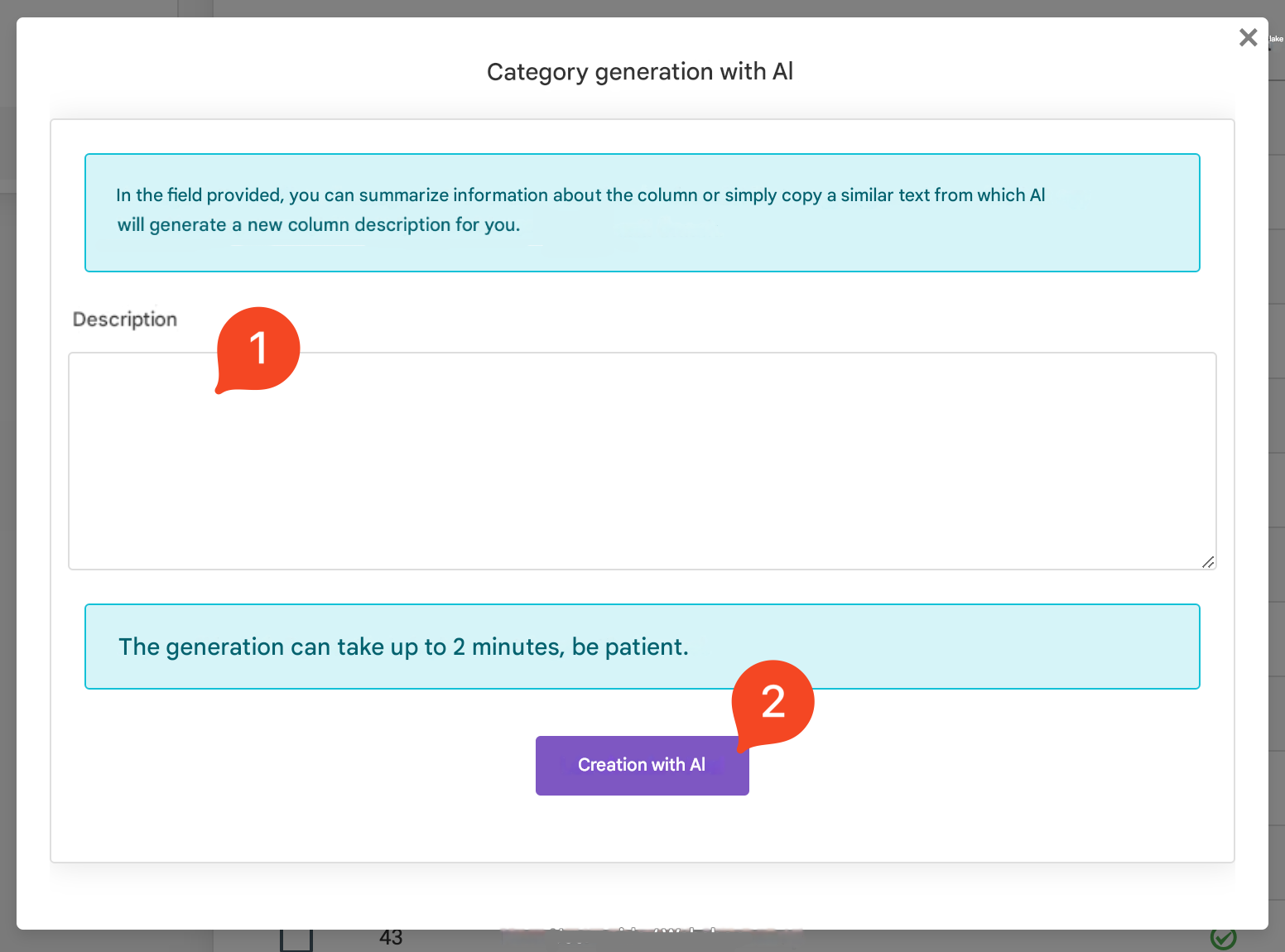Start AI generation with the purple button
Screen dimensions: 1285x952
[x=642, y=766]
